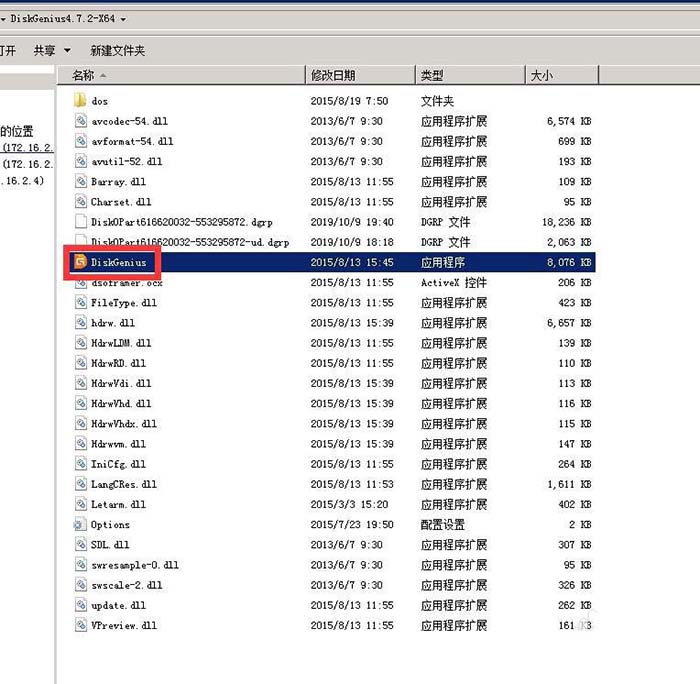700x684 pixels.
Task: Select the HdrwRD.dll file icon
Action: tap(80, 363)
